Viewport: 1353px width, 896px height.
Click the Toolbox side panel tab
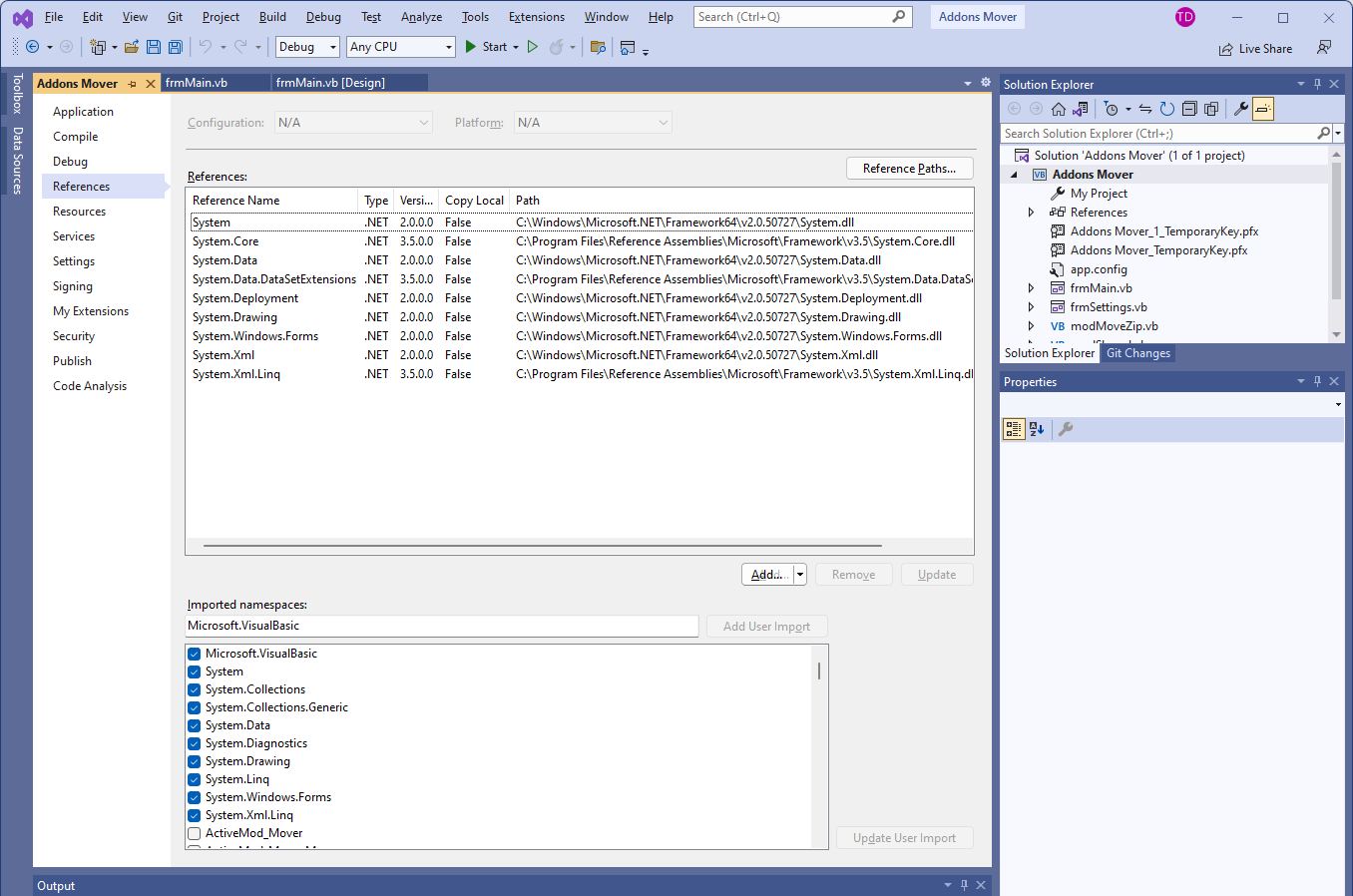tap(17, 93)
